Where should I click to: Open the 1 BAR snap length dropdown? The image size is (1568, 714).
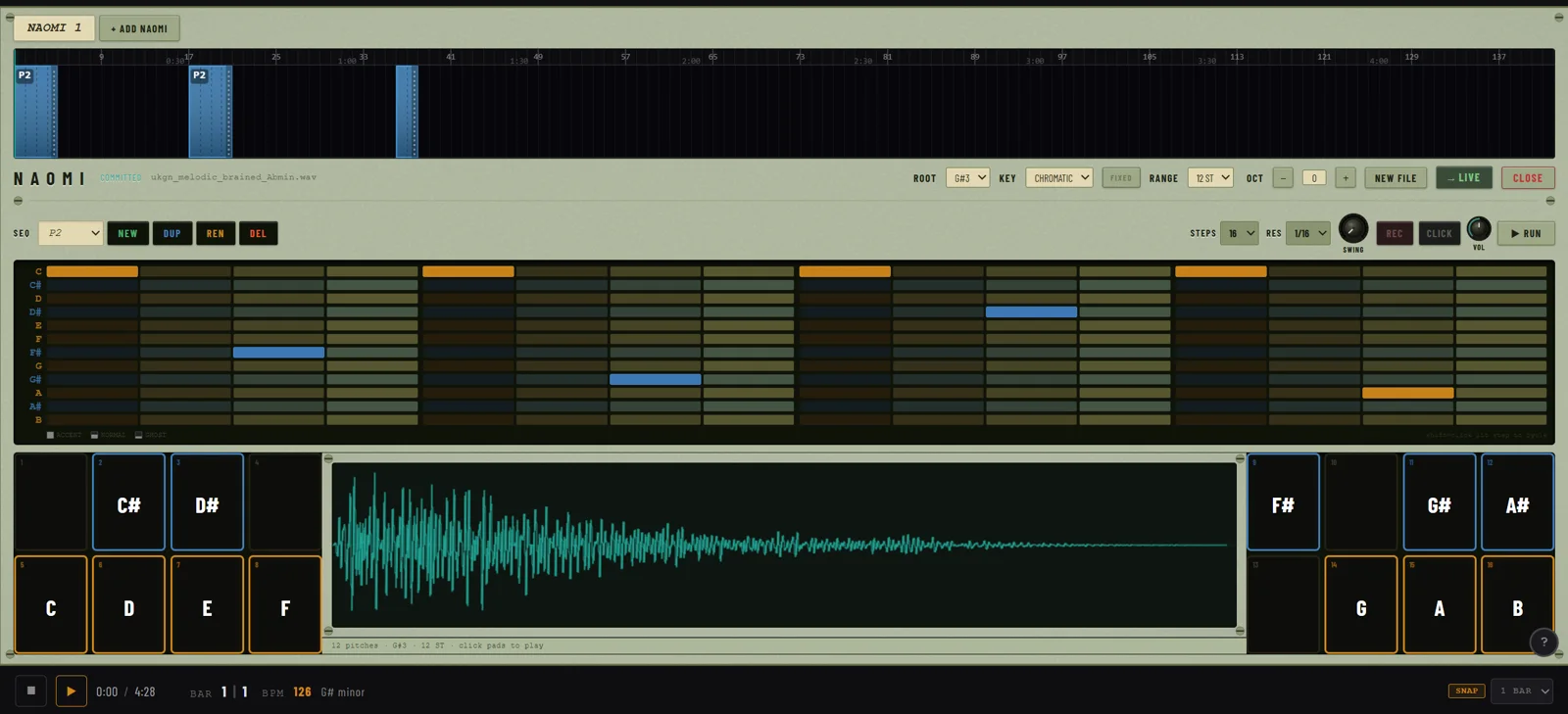pos(1522,690)
